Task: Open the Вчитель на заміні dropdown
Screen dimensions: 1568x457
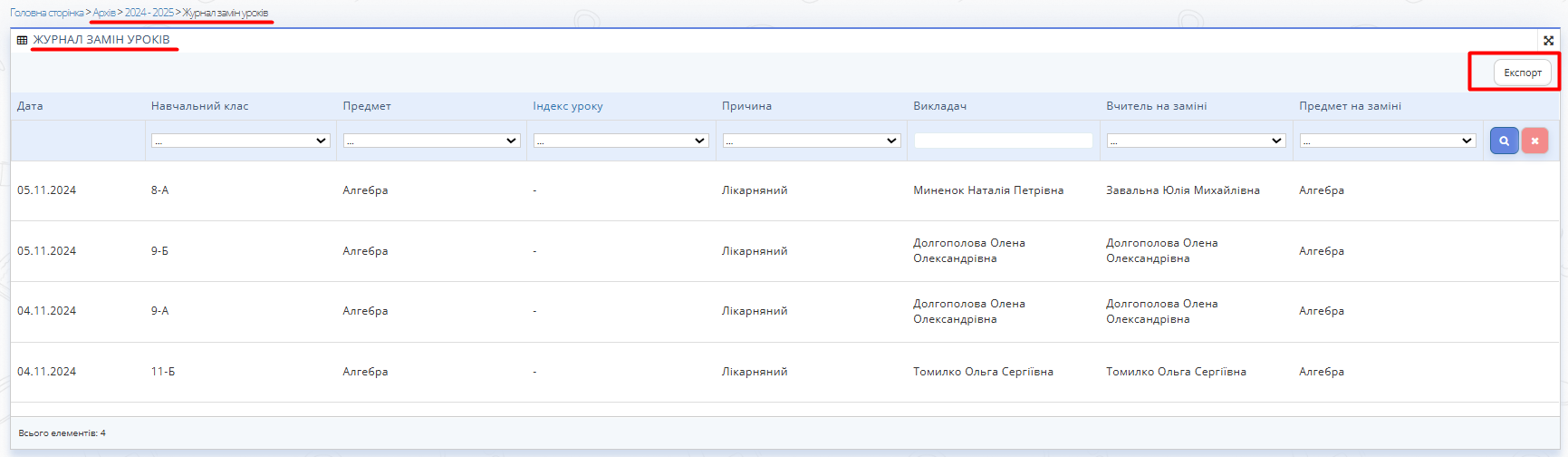Action: 1196,141
